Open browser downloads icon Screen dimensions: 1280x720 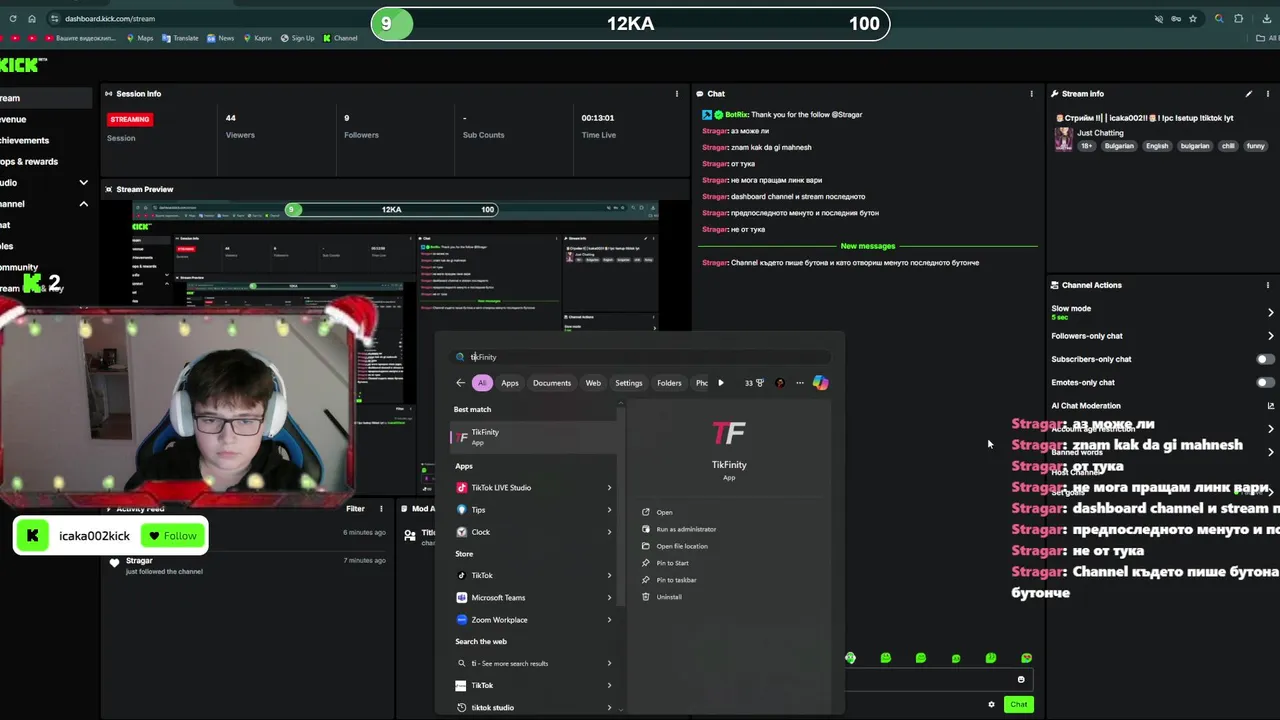pos(1267,18)
